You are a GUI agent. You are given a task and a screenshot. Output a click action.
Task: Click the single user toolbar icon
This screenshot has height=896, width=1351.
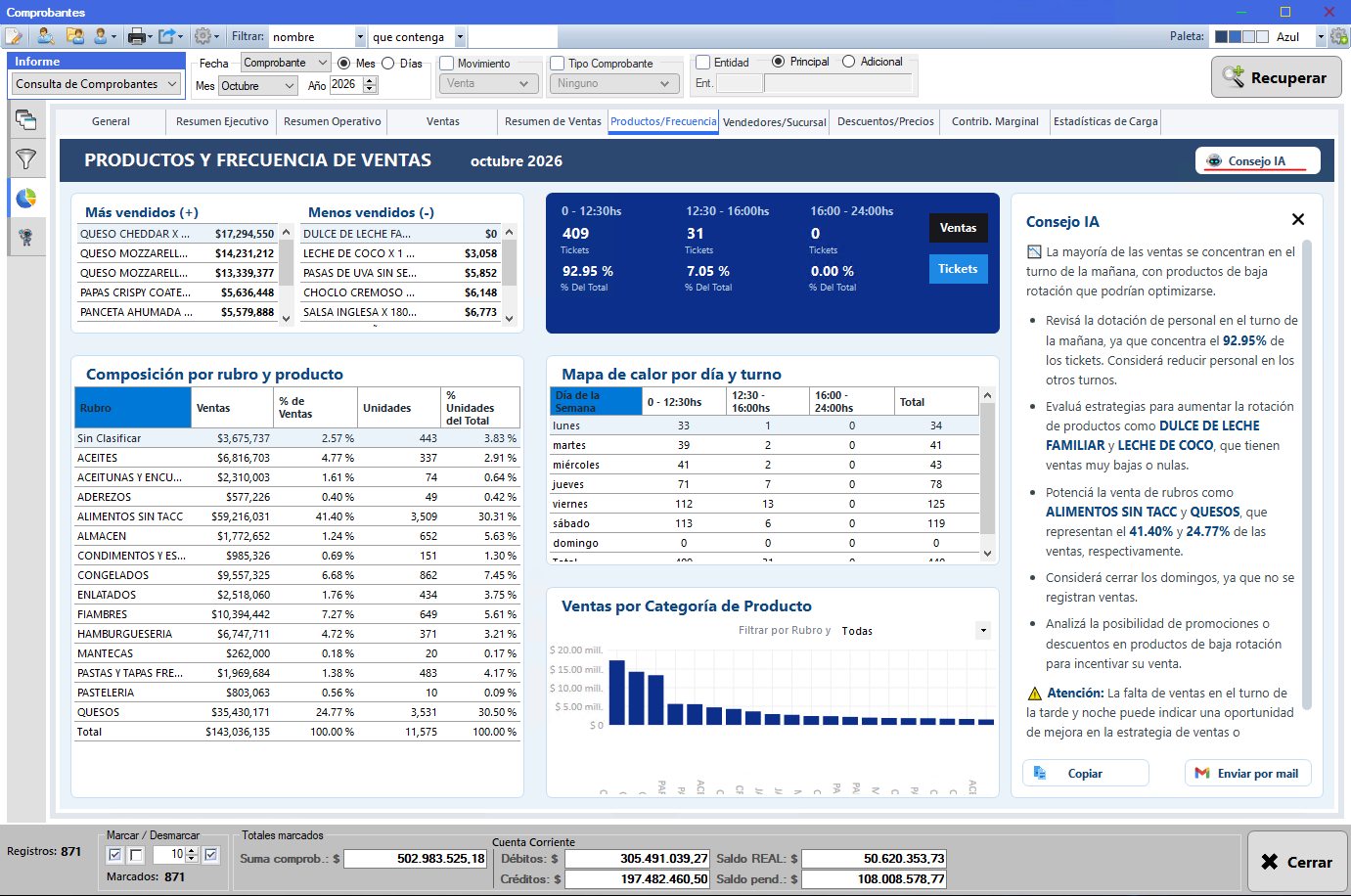click(101, 37)
